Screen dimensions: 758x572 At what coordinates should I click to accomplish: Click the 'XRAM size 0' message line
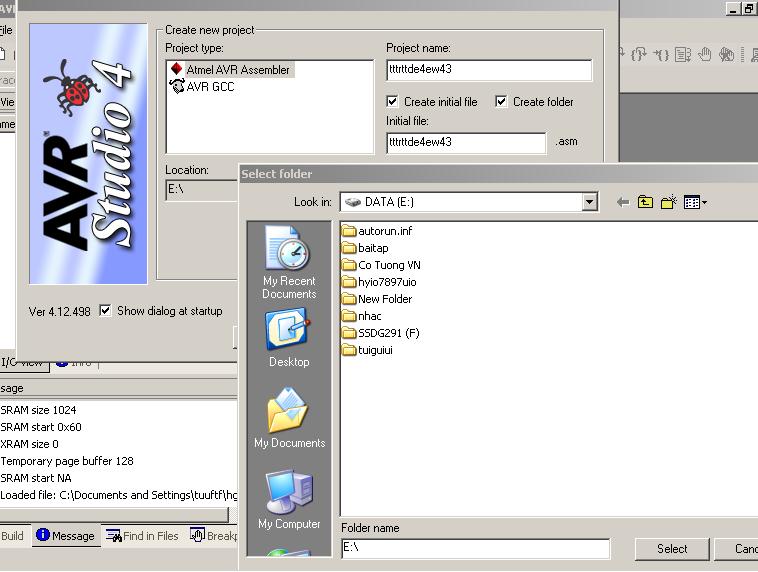(29, 444)
